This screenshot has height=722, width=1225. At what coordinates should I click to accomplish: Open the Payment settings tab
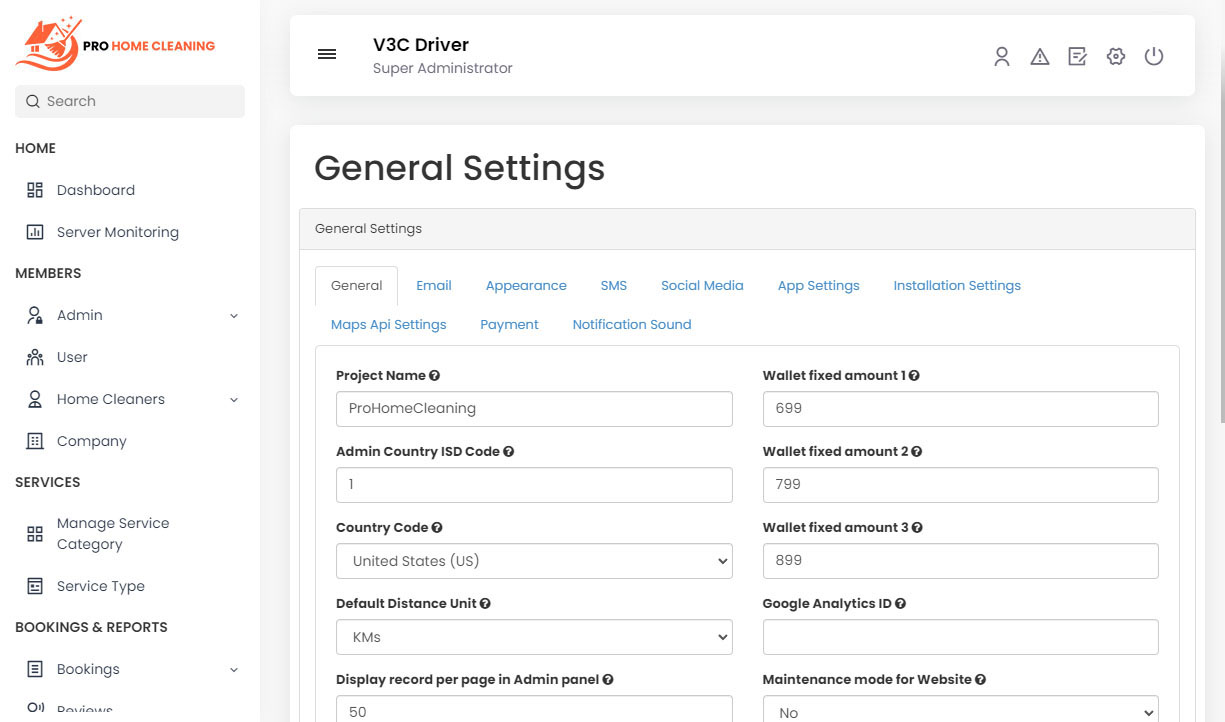[x=509, y=324]
